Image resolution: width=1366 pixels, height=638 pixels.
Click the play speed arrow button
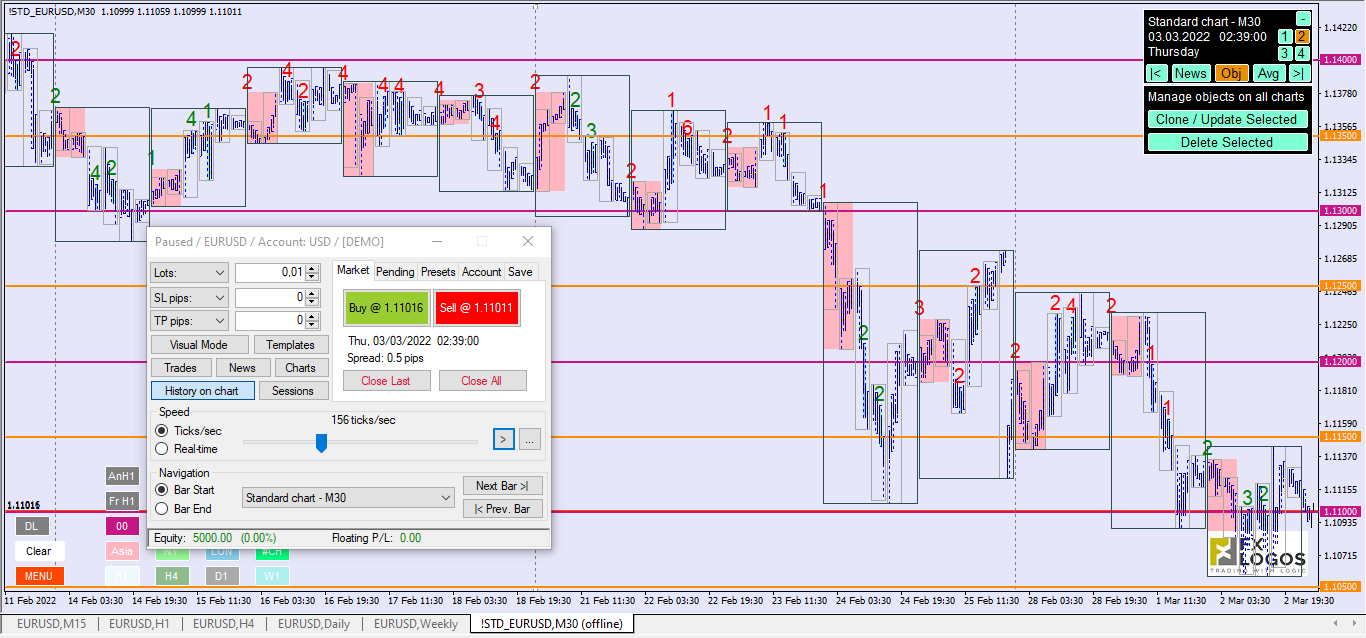point(504,439)
